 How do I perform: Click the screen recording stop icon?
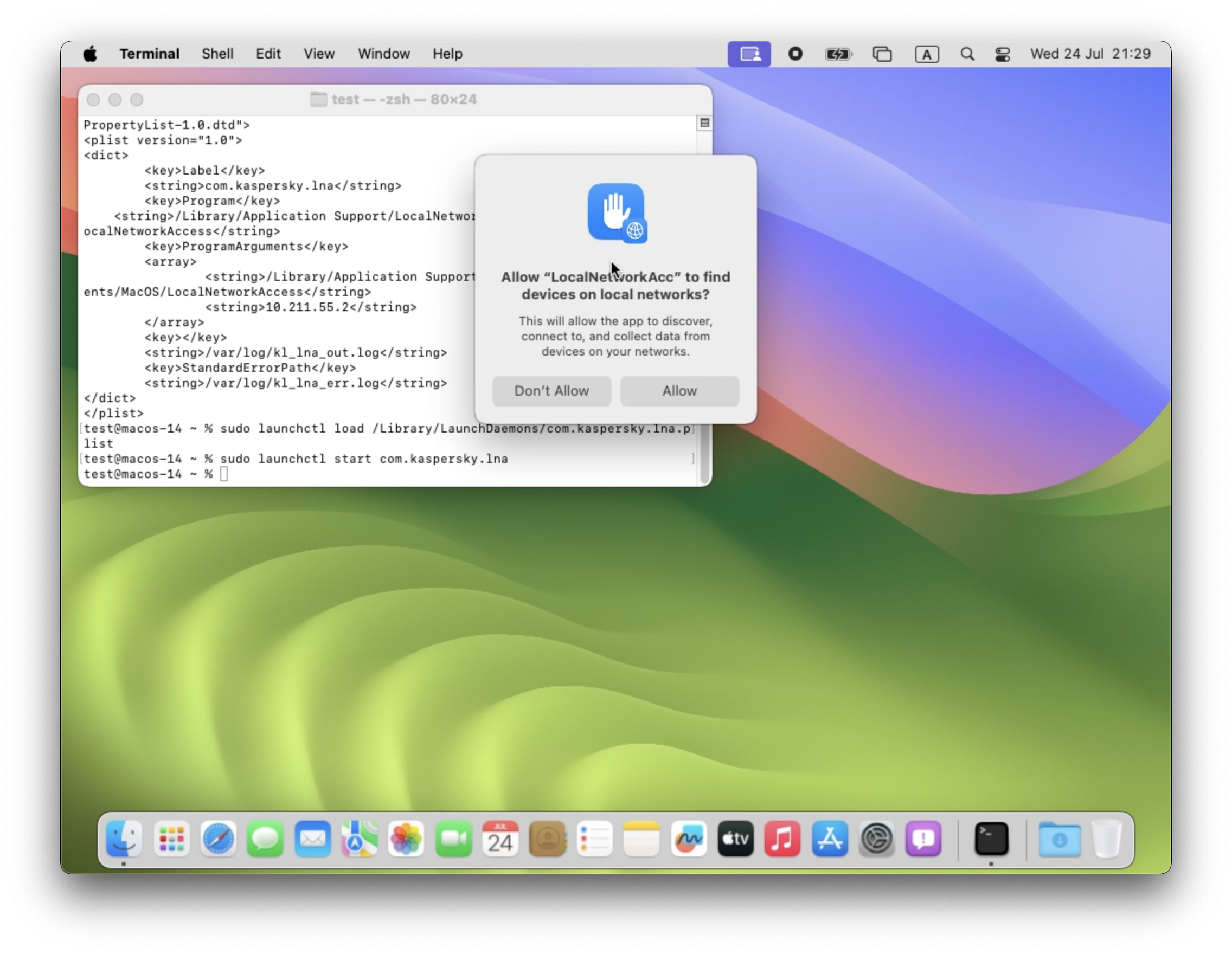click(795, 54)
